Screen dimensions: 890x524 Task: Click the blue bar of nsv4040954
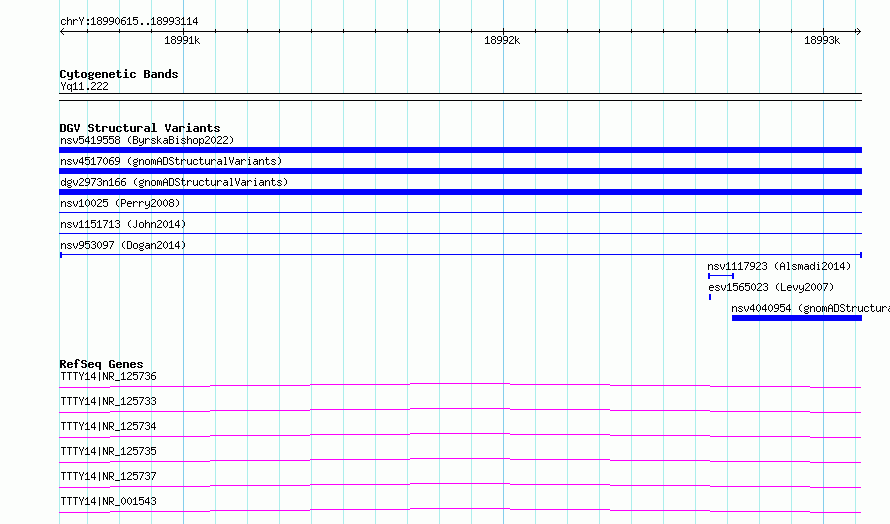tap(797, 318)
